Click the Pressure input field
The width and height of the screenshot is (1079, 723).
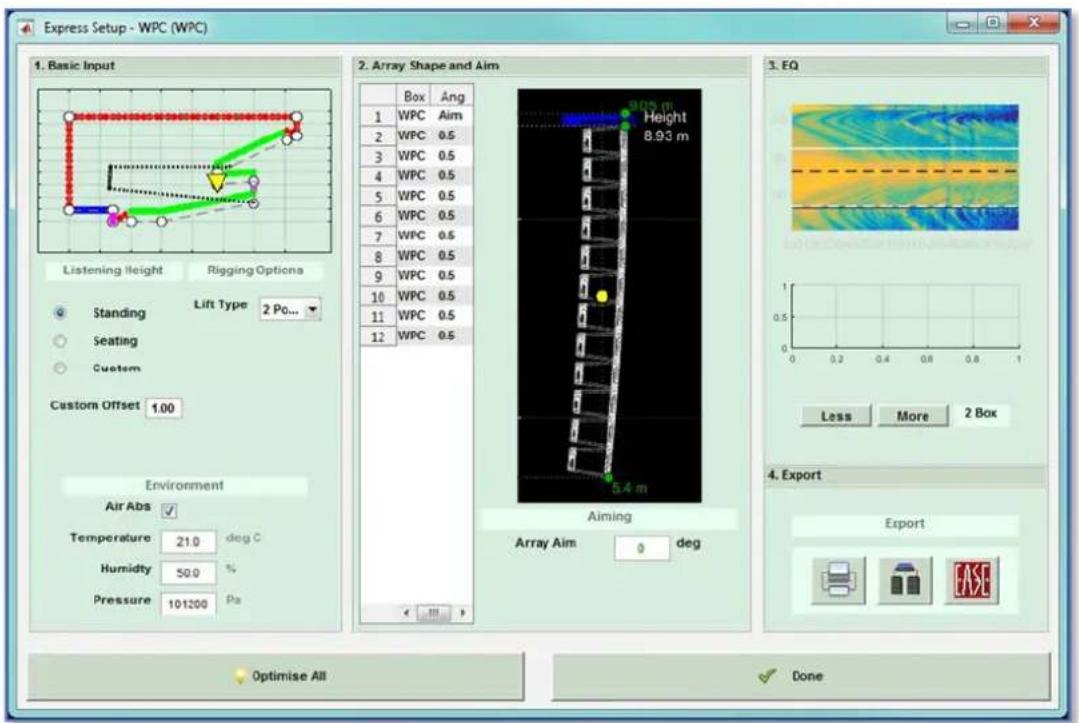(x=188, y=604)
